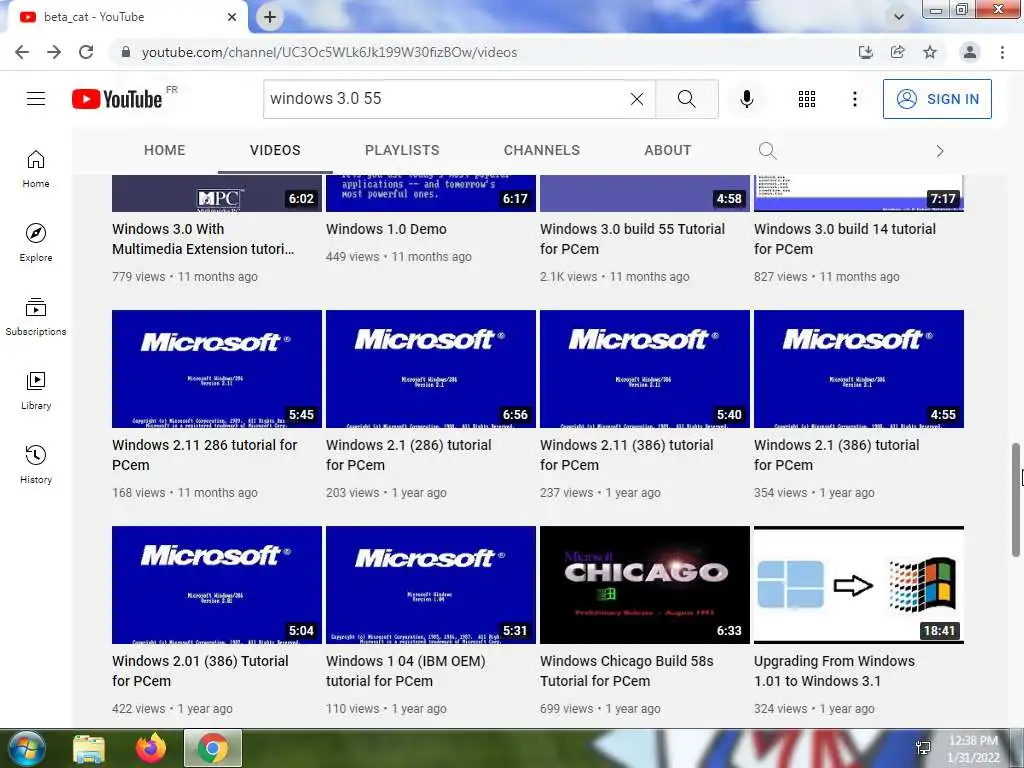Open Windows 2.11 (386) tutorial title link
The height and width of the screenshot is (768, 1024).
tap(626, 455)
